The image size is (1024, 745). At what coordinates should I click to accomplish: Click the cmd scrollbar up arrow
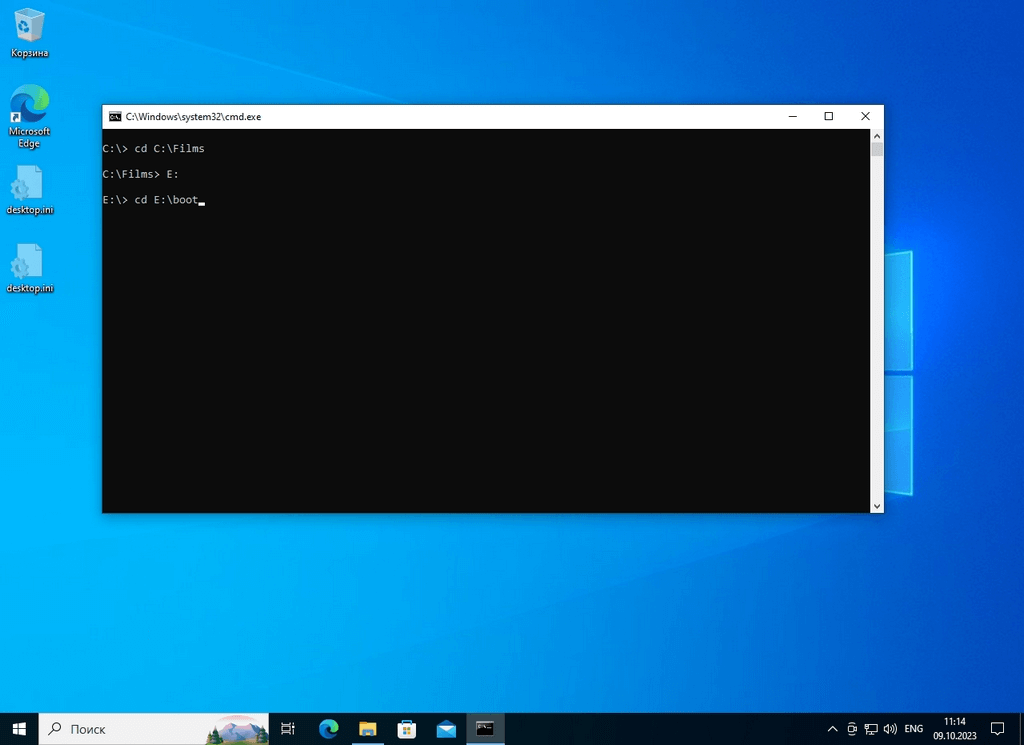877,136
